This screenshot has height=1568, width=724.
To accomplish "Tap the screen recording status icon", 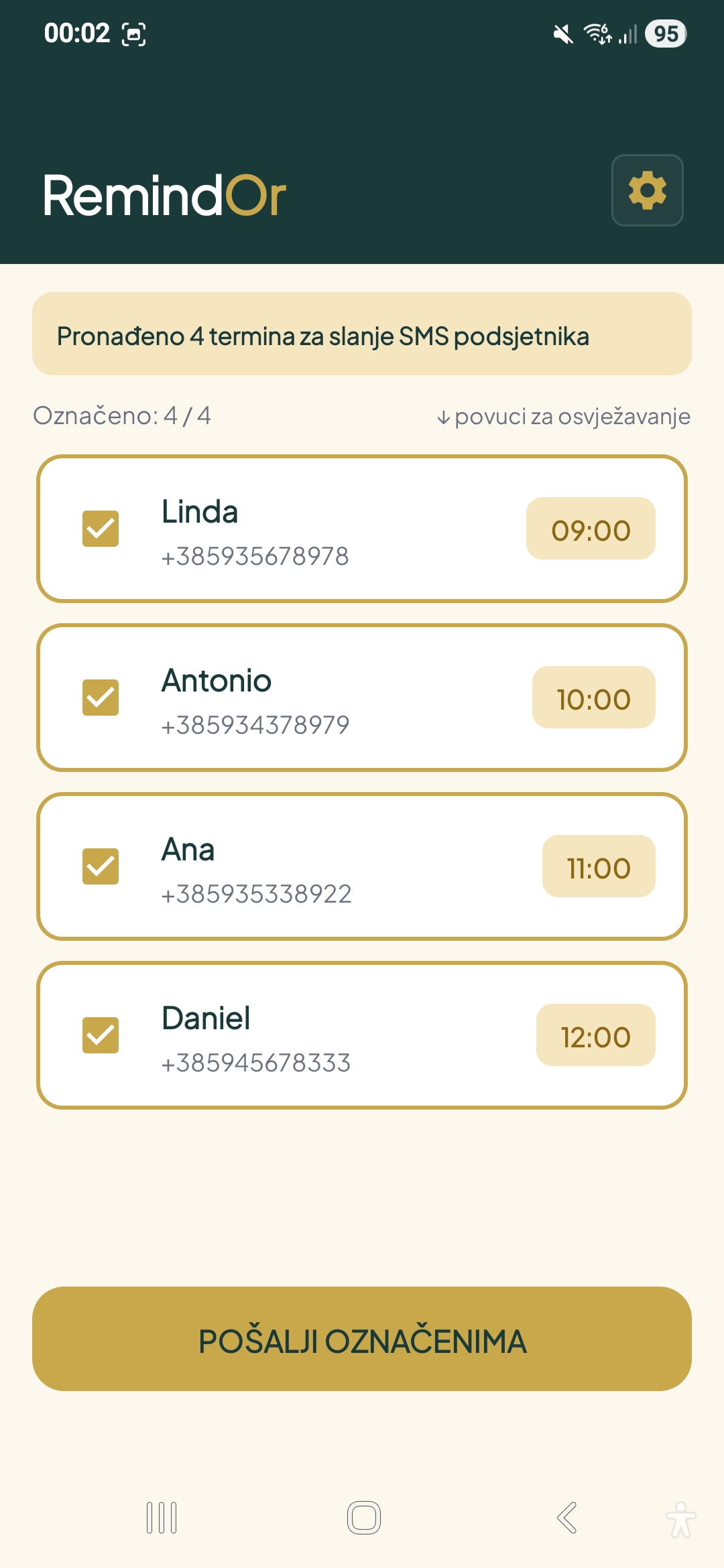I will 133,34.
